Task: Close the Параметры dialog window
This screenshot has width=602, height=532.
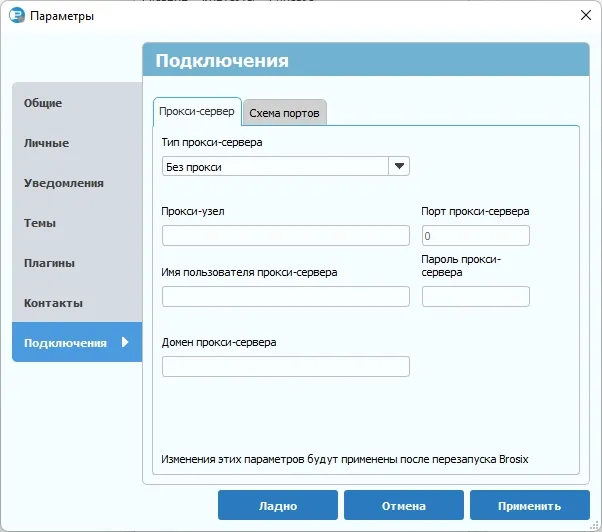Action: 585,15
